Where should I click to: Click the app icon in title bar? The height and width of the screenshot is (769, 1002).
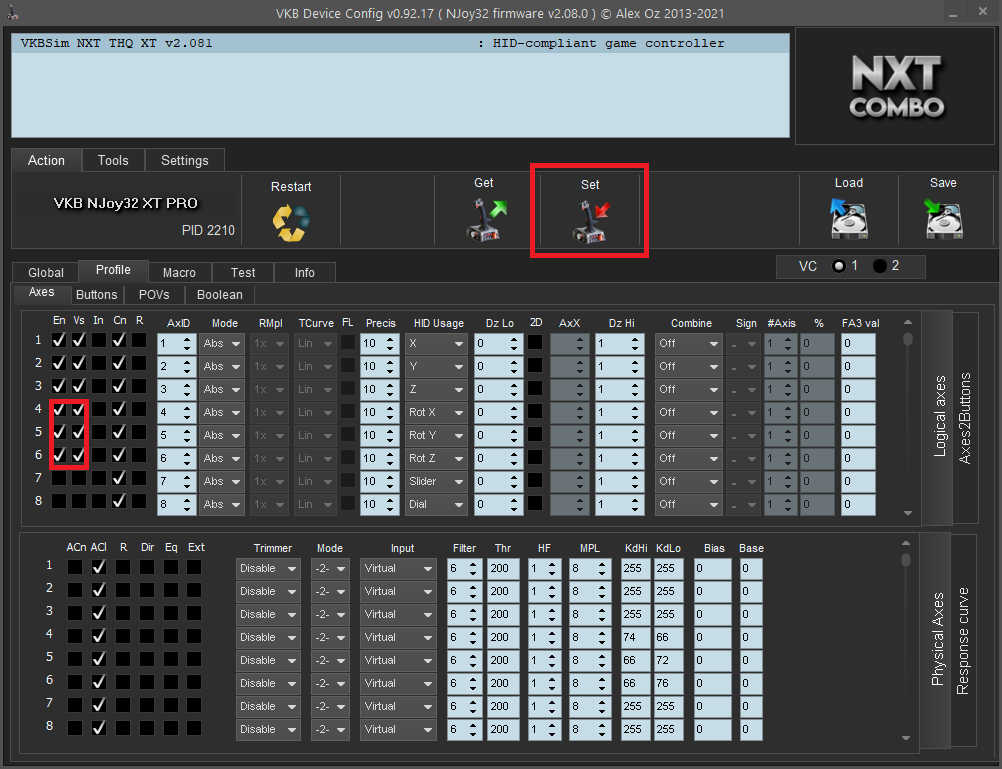click(x=12, y=13)
